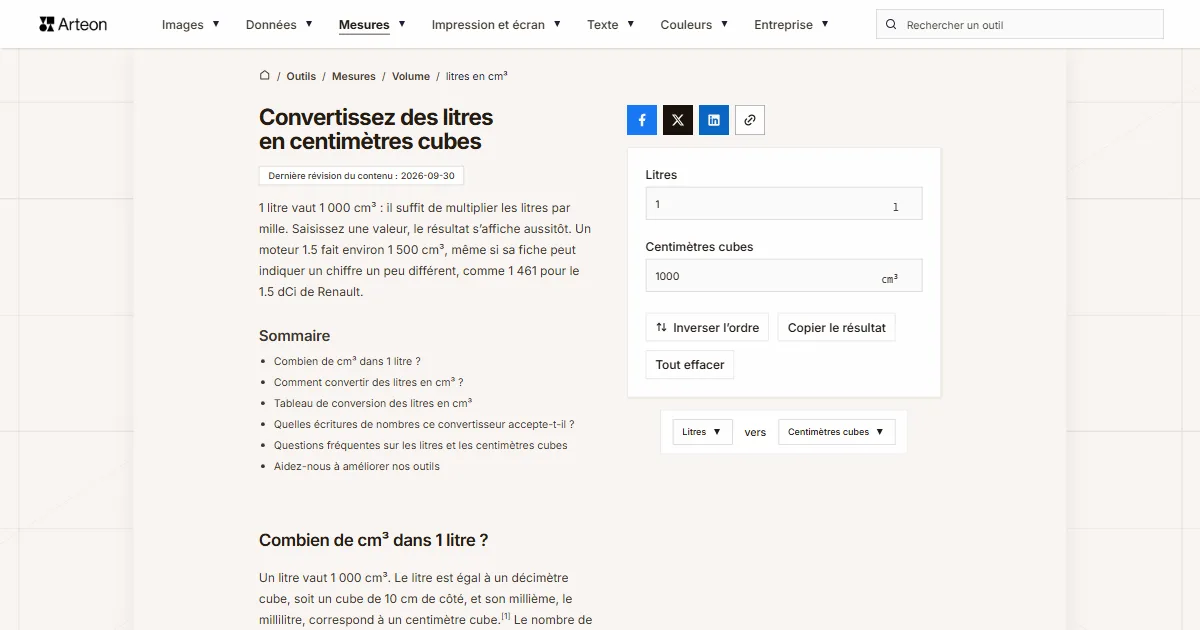Jump to Comment convertir des litres en cm³
1200x630 pixels.
pos(368,382)
